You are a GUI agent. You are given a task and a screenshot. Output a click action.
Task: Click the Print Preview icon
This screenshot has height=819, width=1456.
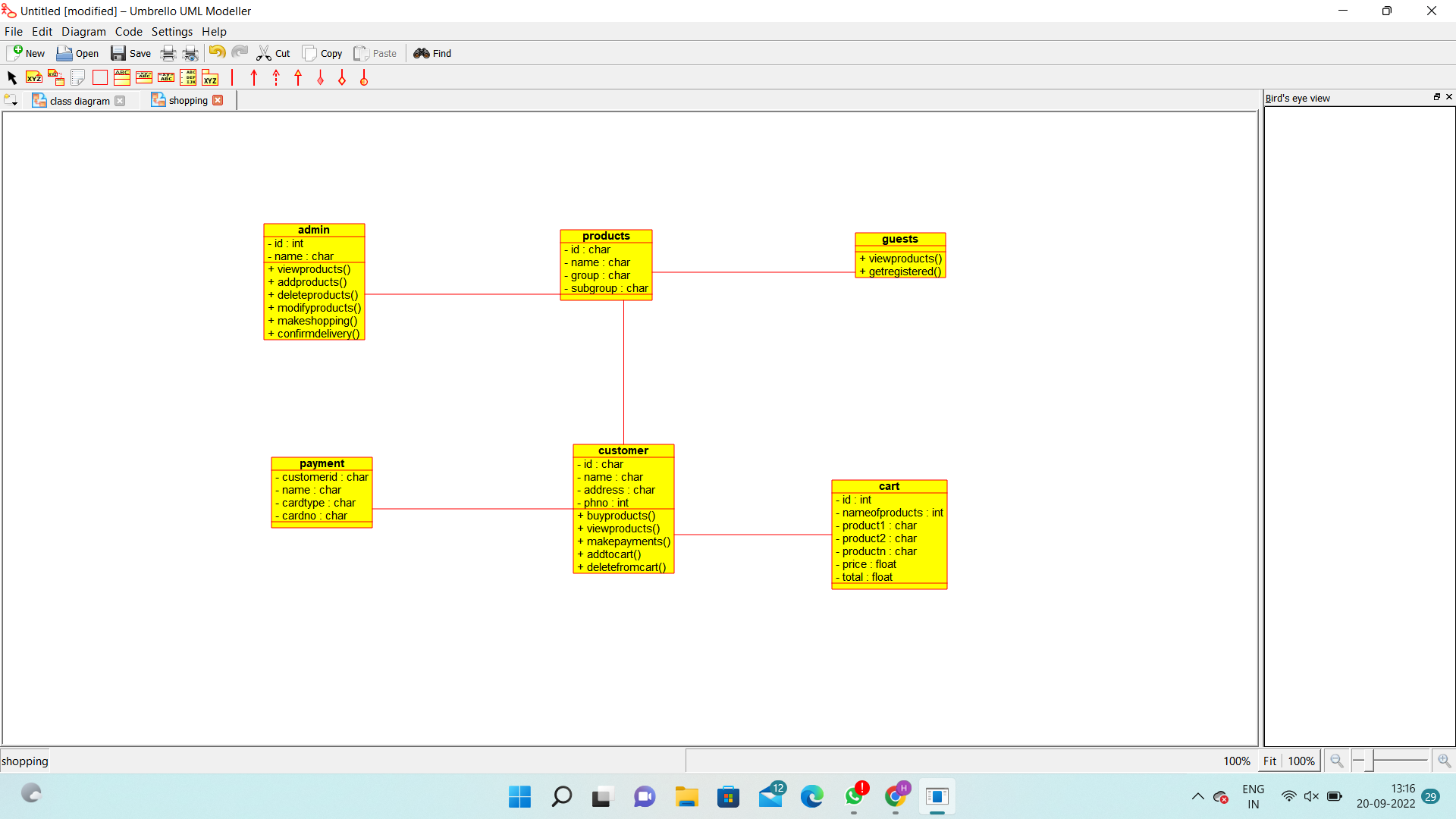(x=190, y=53)
